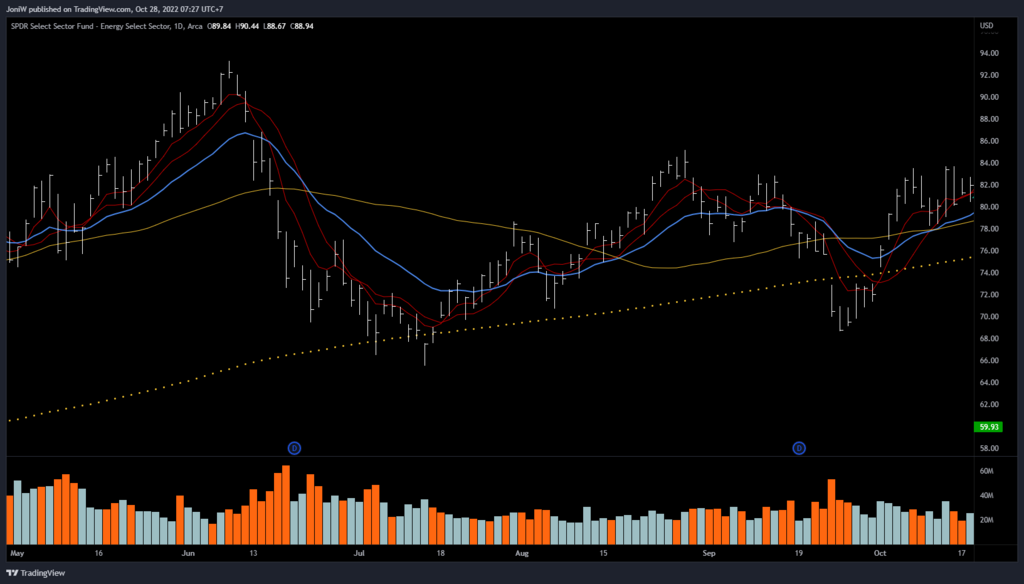The height and width of the screenshot is (584, 1024).
Task: Click the 94.00 price scale label
Action: pyautogui.click(x=989, y=53)
